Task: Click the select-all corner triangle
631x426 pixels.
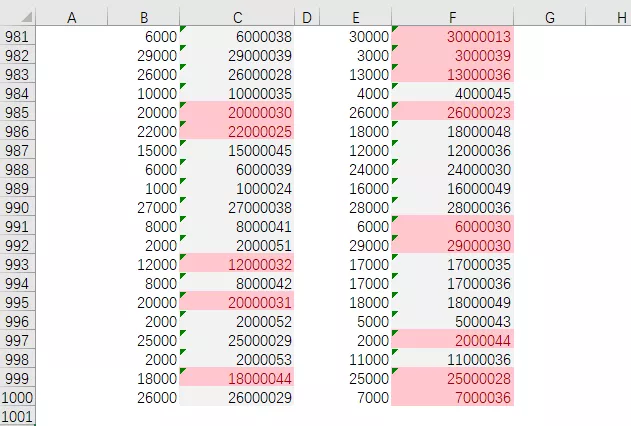Action: 27,17
